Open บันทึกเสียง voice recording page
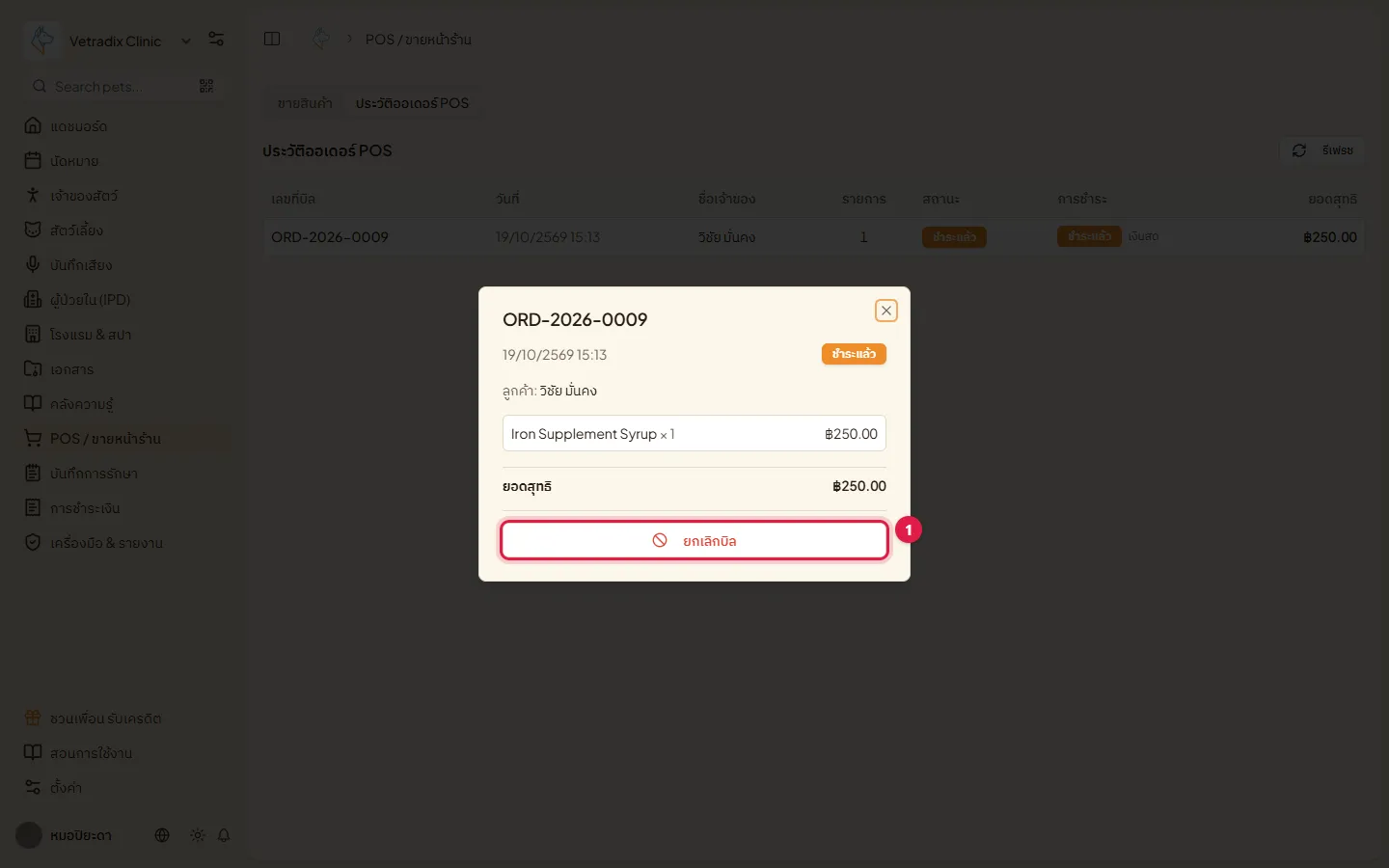 tap(125, 265)
